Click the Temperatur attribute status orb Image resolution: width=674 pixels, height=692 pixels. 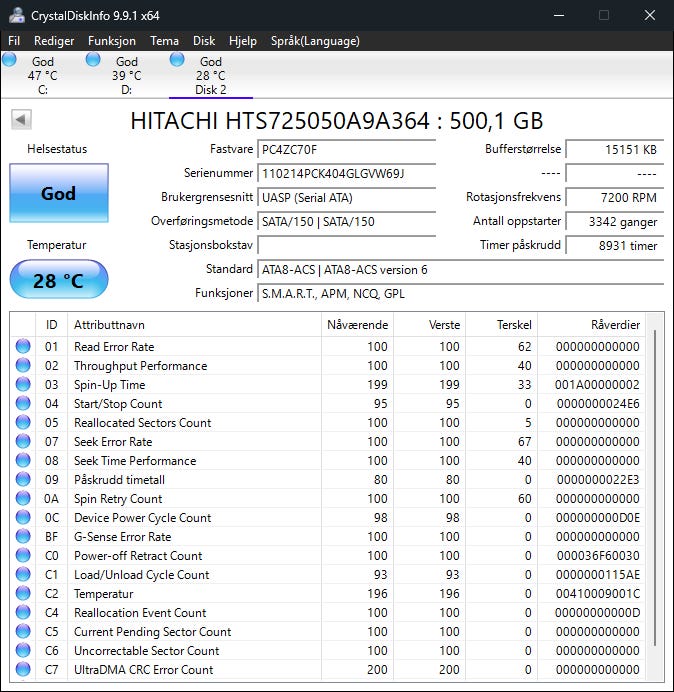click(x=23, y=594)
